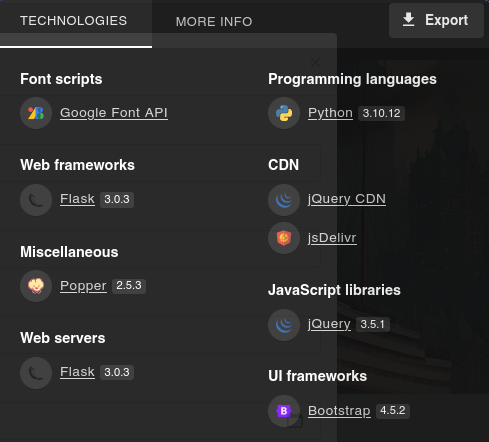The height and width of the screenshot is (442, 489).
Task: Switch to the MORE INFO tab
Action: [x=214, y=22]
